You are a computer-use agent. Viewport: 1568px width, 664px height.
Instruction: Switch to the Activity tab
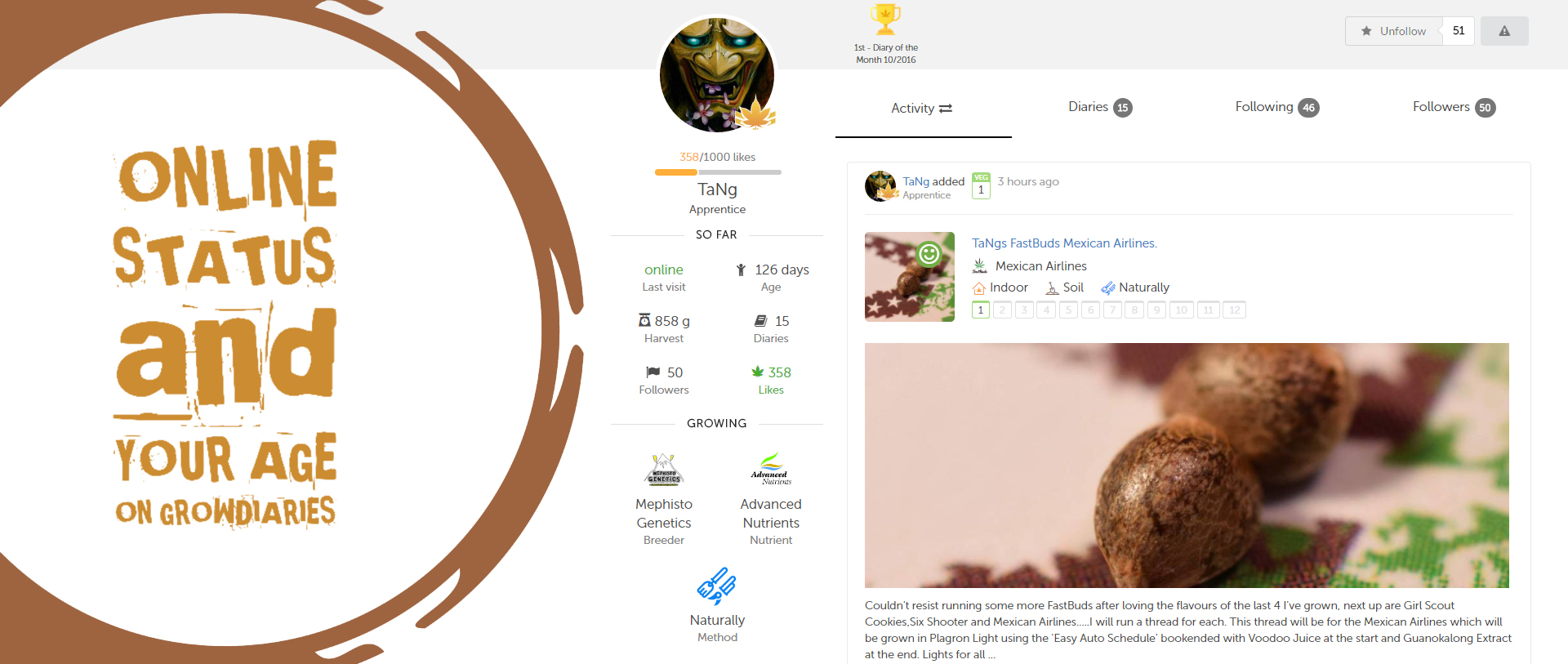[x=922, y=108]
